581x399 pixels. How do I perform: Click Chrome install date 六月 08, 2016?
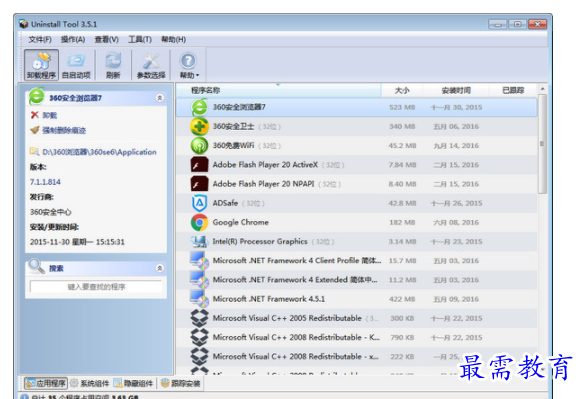tap(456, 222)
